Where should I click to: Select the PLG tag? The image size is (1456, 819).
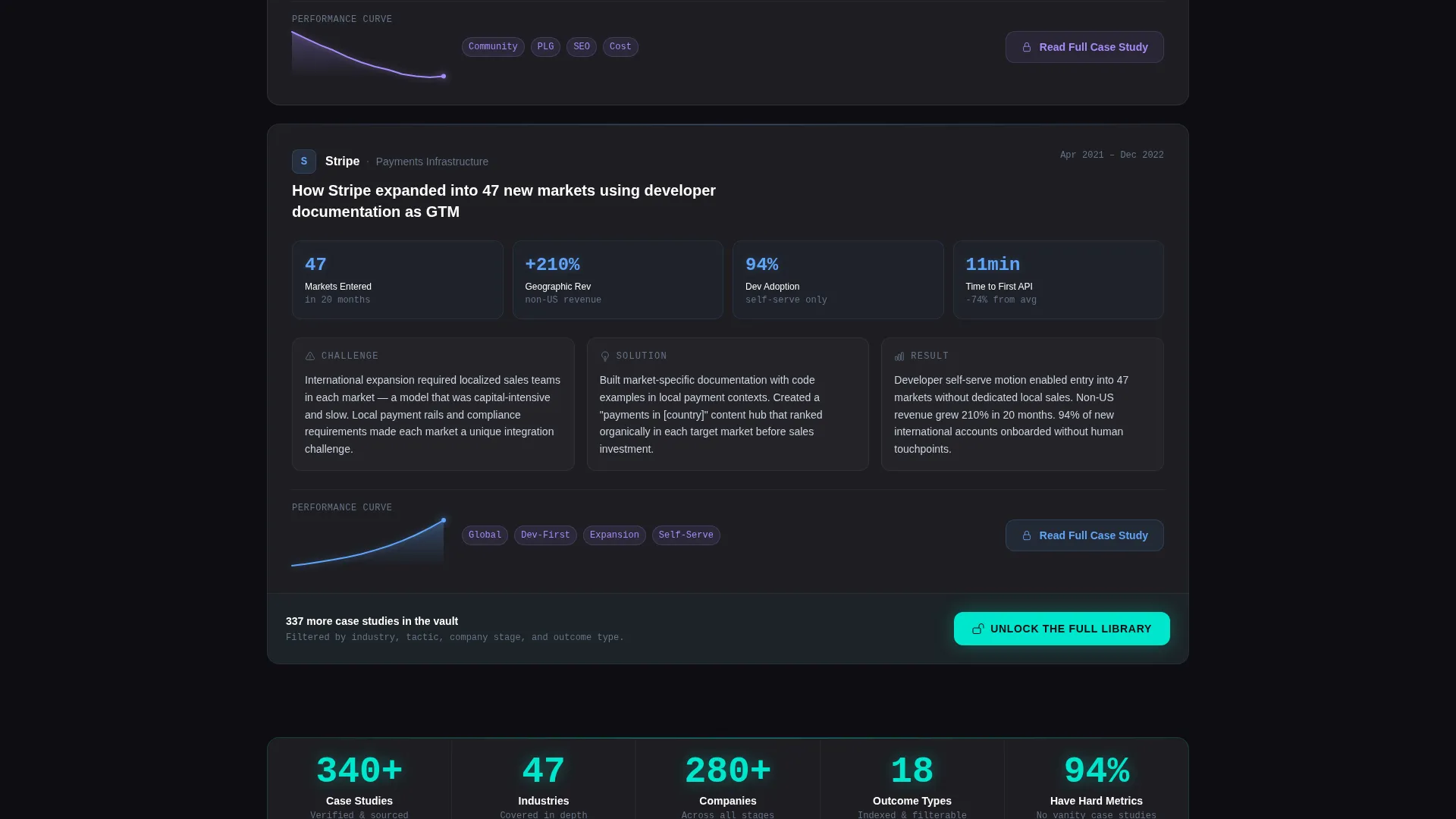545,47
